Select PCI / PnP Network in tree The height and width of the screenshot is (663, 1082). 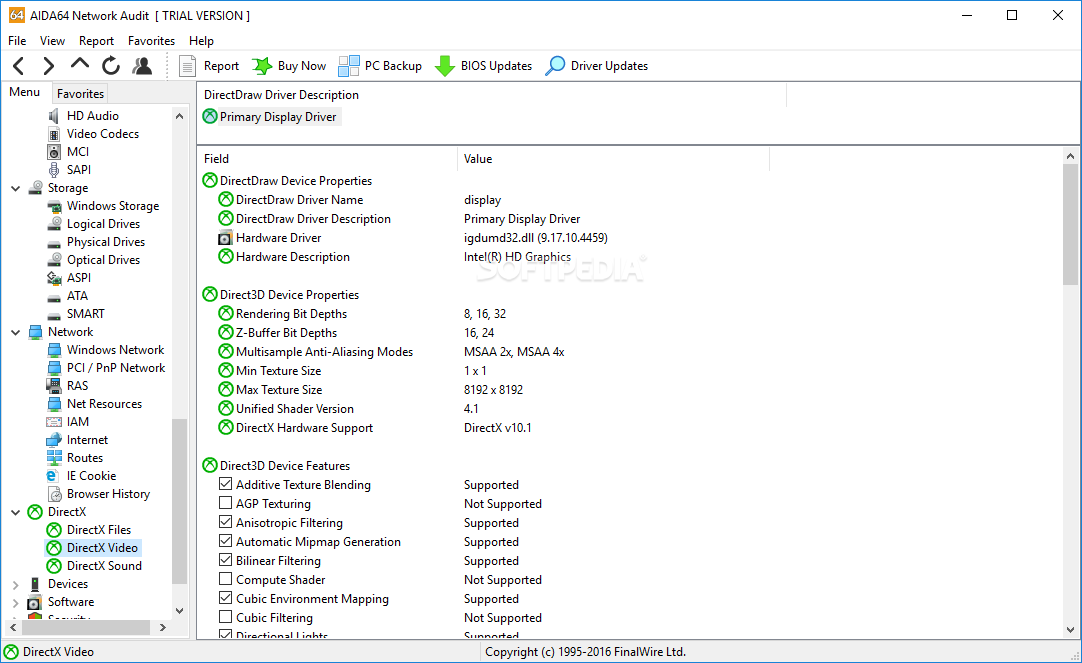[x=116, y=368]
